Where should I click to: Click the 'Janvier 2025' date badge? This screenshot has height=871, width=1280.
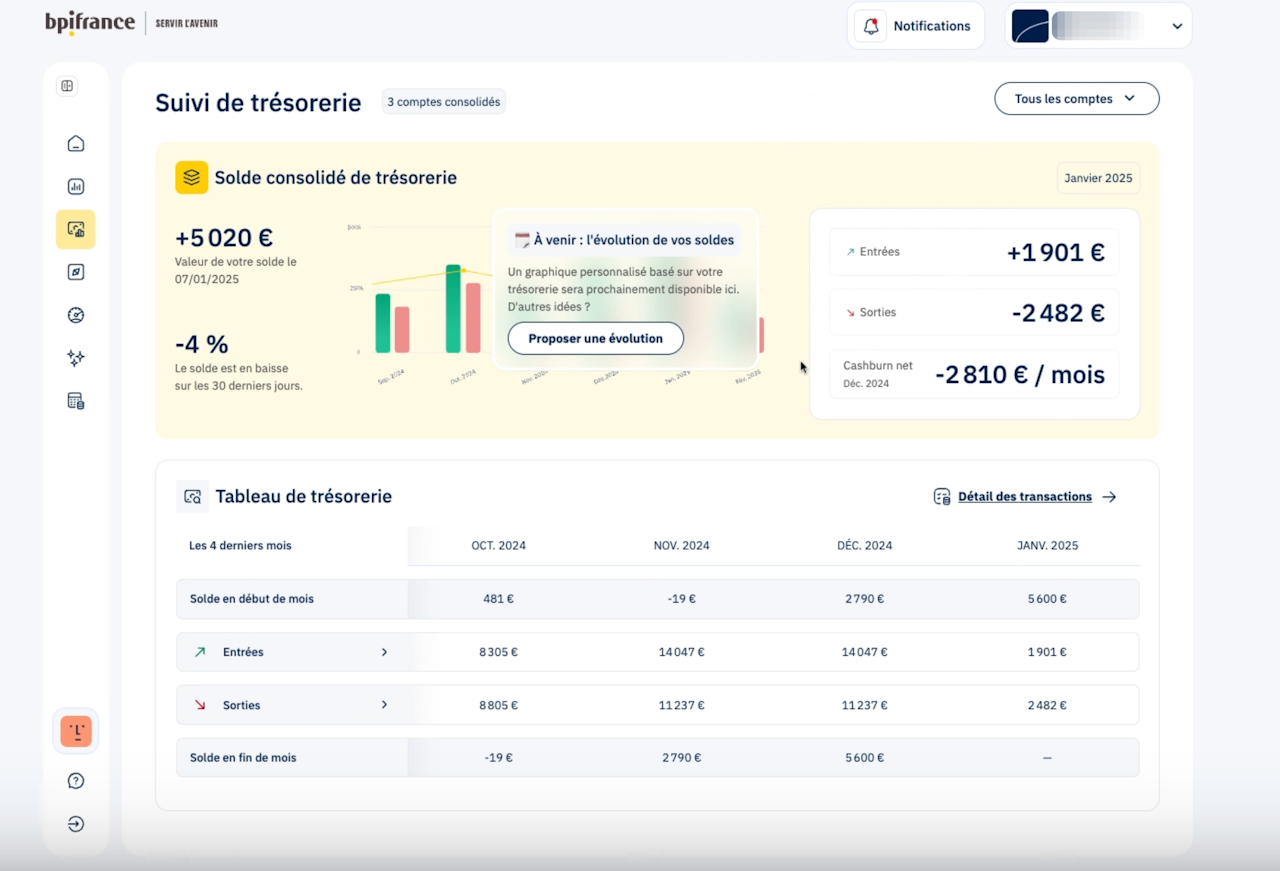pyautogui.click(x=1098, y=178)
